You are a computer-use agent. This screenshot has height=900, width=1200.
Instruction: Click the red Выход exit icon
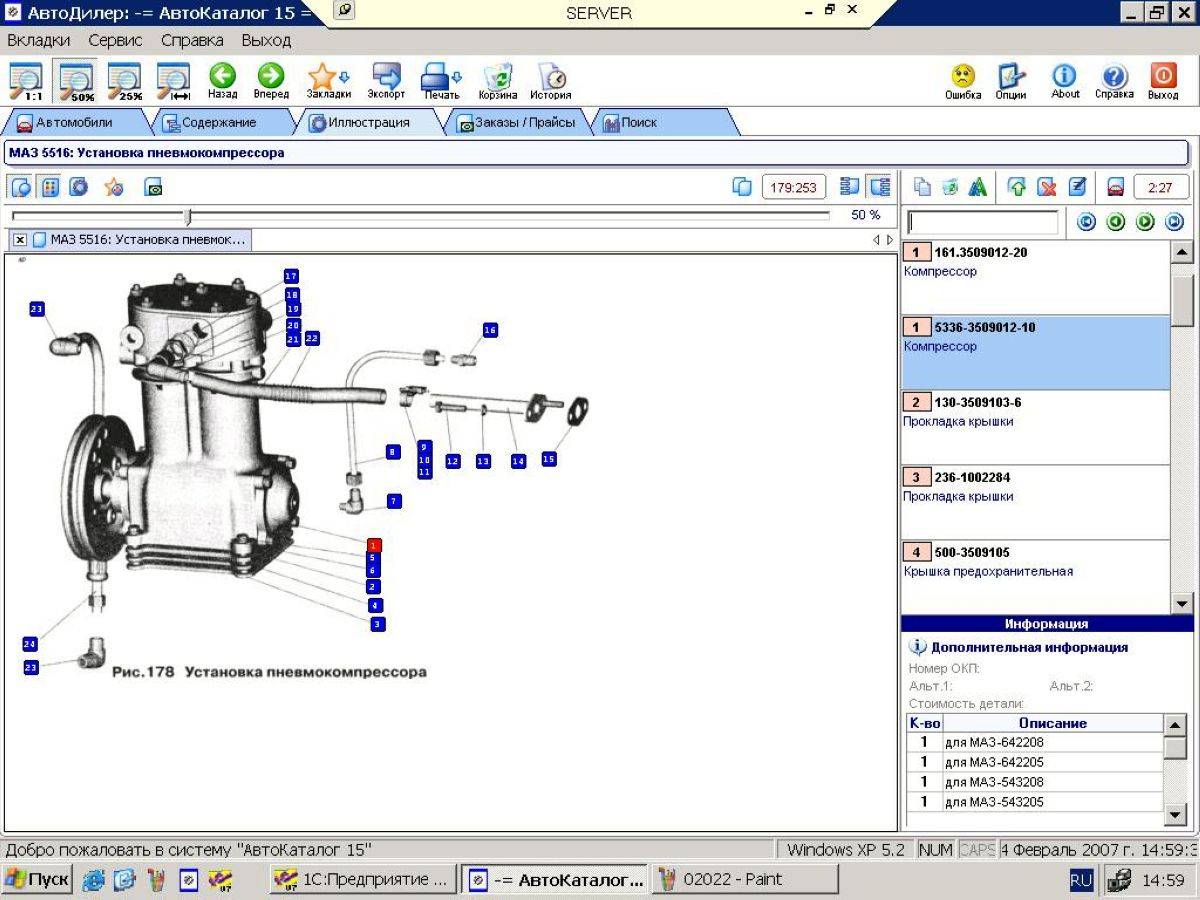(1163, 81)
